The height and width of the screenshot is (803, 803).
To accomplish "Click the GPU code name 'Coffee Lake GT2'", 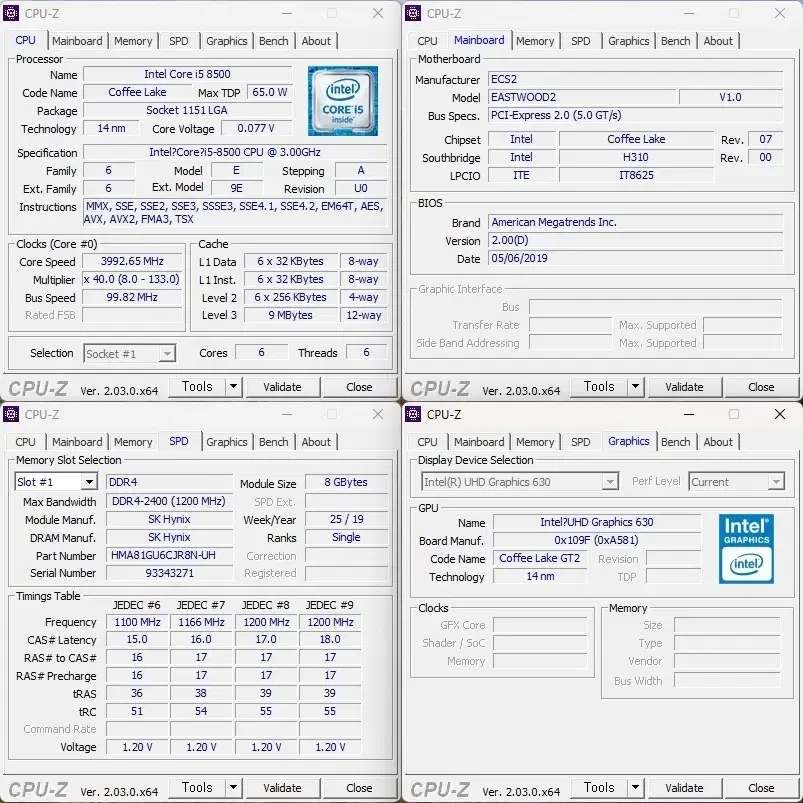I will click(540, 558).
